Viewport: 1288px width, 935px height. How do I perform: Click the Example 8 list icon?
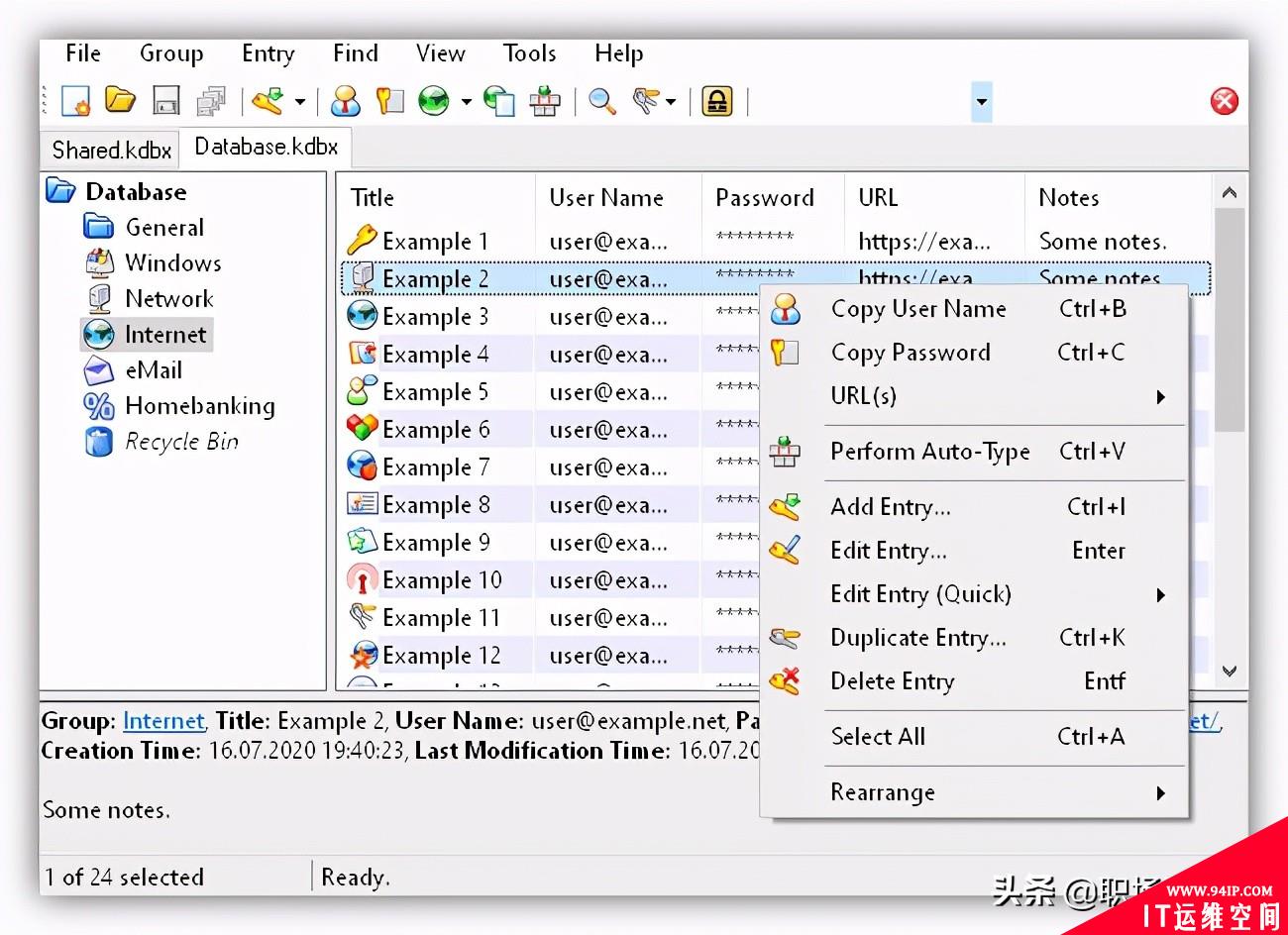pos(362,504)
